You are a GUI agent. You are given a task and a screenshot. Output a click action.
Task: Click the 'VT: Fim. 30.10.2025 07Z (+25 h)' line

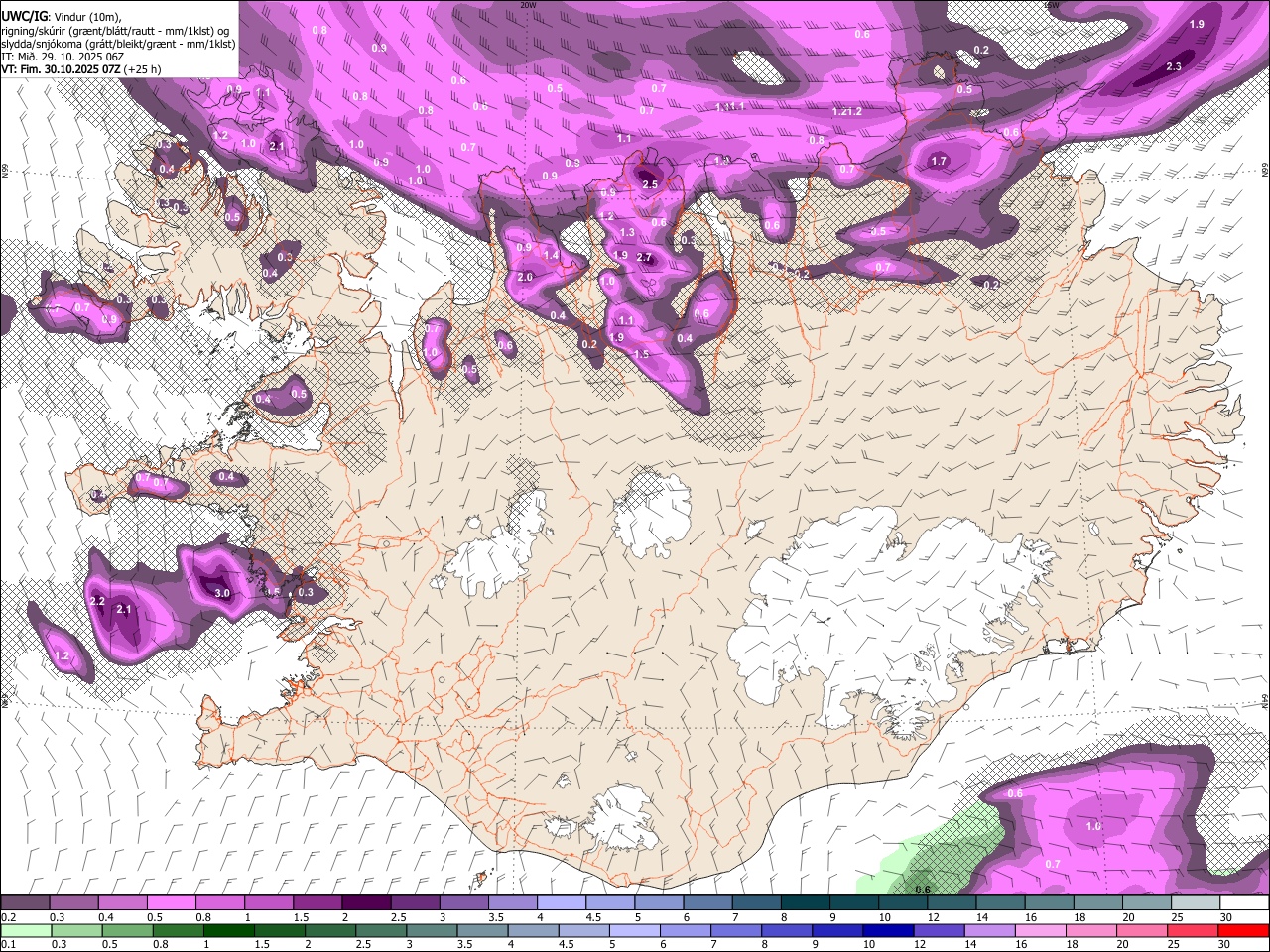81,69
